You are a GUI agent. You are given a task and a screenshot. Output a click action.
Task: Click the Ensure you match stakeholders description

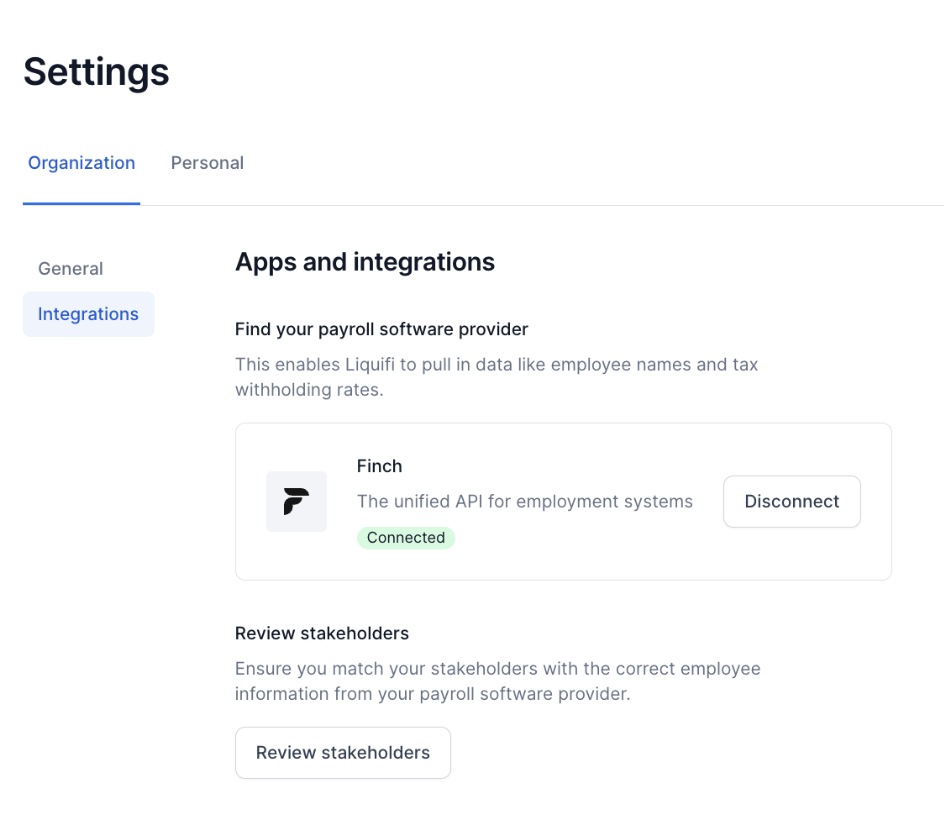pyautogui.click(x=498, y=681)
